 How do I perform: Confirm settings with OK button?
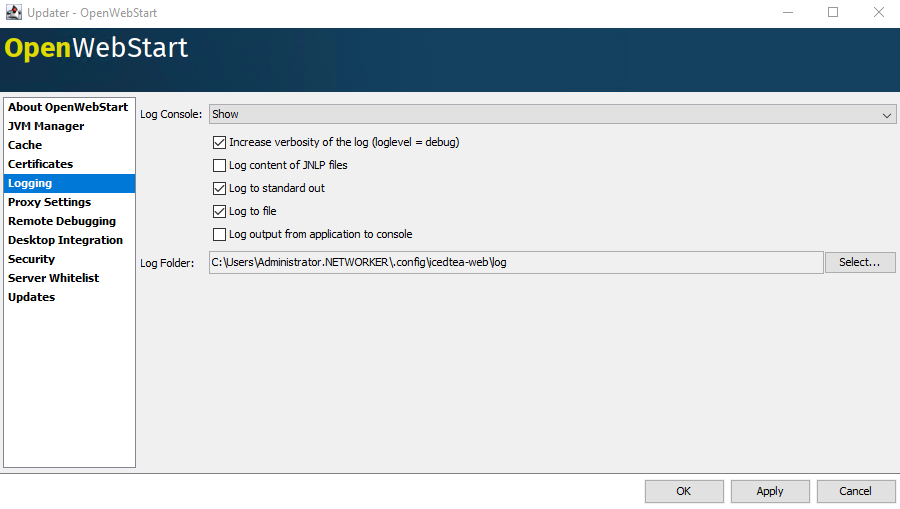tap(684, 491)
